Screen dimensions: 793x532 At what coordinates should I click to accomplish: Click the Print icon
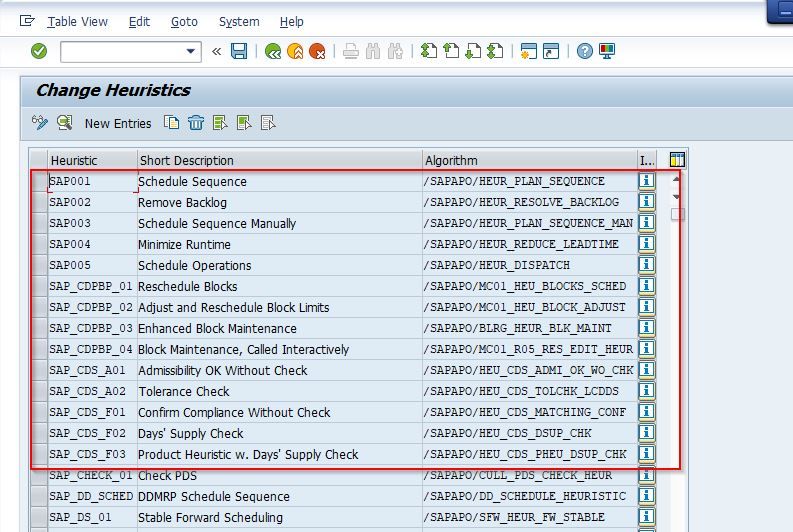(351, 51)
